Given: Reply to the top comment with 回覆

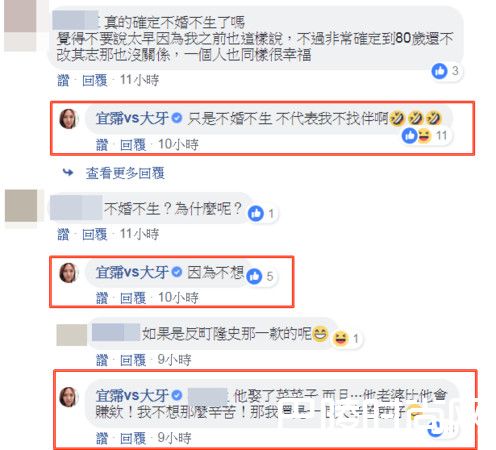Looking at the screenshot, I should [95, 80].
